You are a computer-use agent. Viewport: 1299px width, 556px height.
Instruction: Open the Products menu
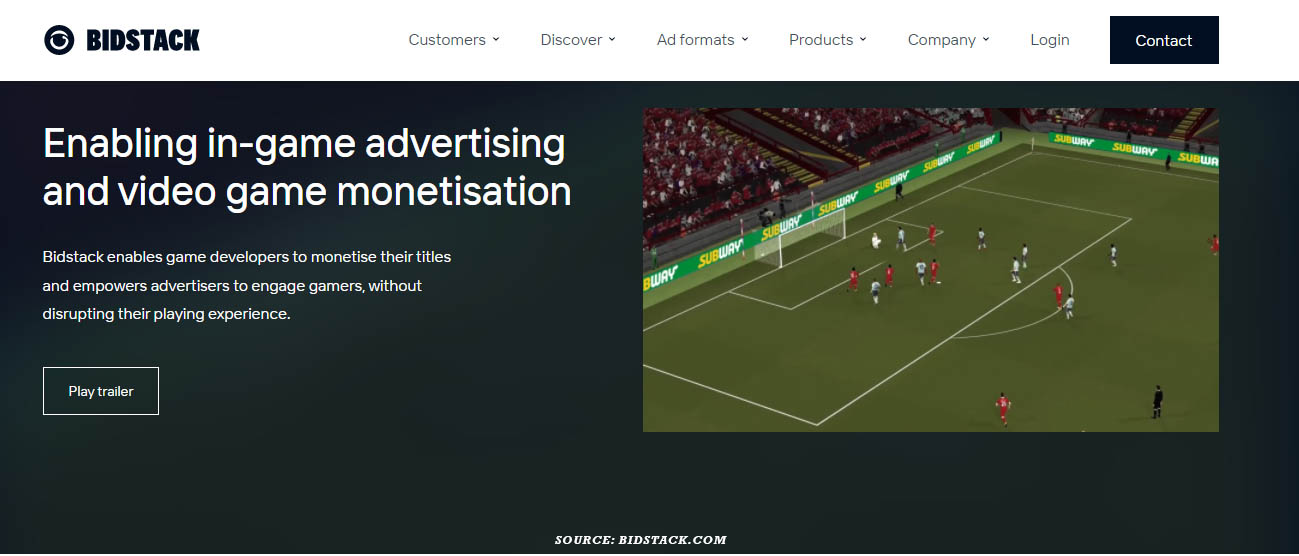(x=821, y=40)
